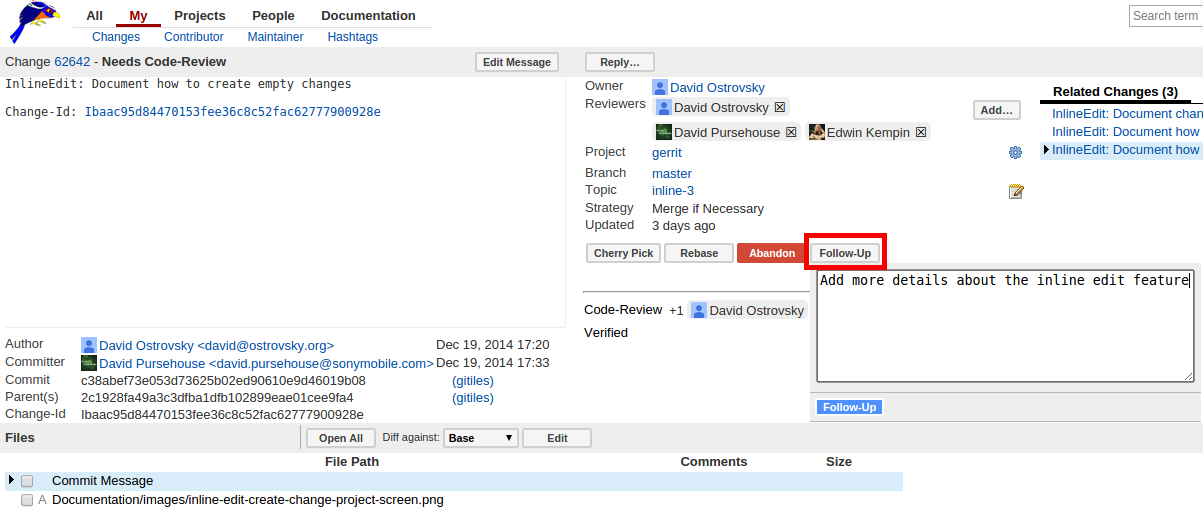Open the Diff against Base dropdown

click(x=481, y=438)
